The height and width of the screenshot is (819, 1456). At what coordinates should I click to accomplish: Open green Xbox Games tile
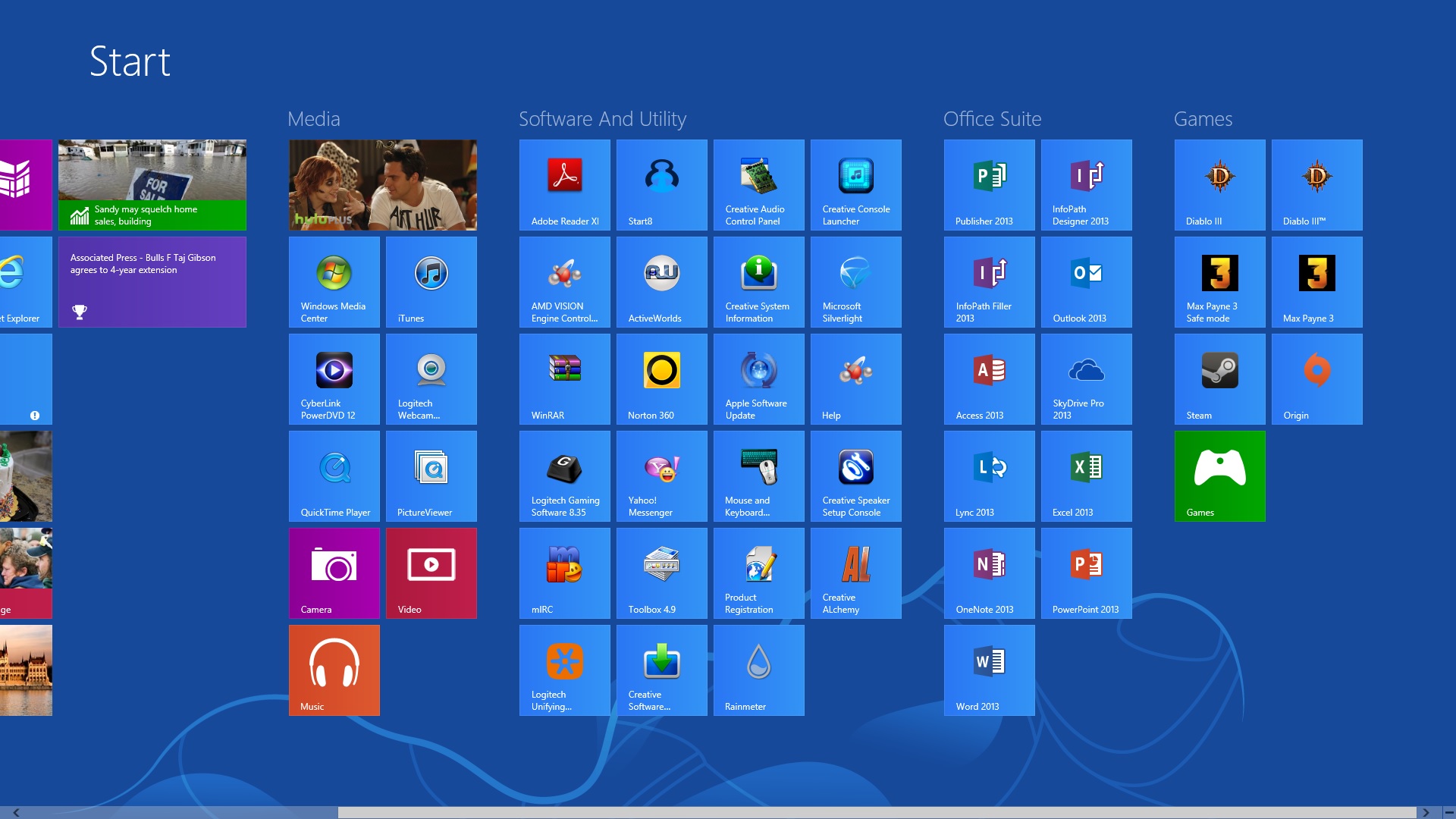pyautogui.click(x=1219, y=475)
